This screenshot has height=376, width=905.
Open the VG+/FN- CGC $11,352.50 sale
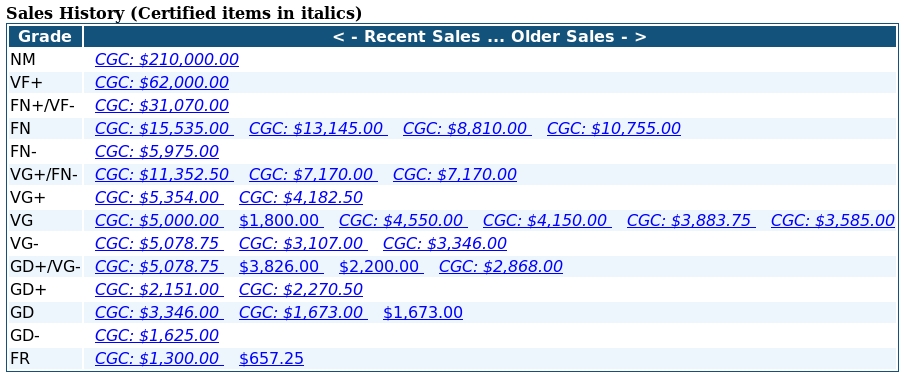pyautogui.click(x=164, y=174)
